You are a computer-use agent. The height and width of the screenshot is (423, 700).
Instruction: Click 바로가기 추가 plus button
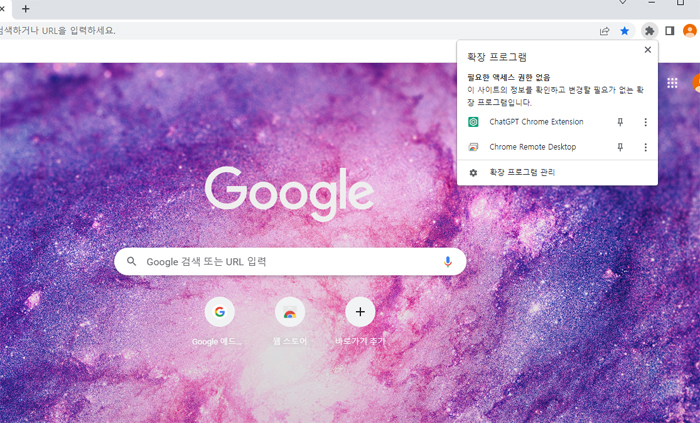click(x=360, y=312)
